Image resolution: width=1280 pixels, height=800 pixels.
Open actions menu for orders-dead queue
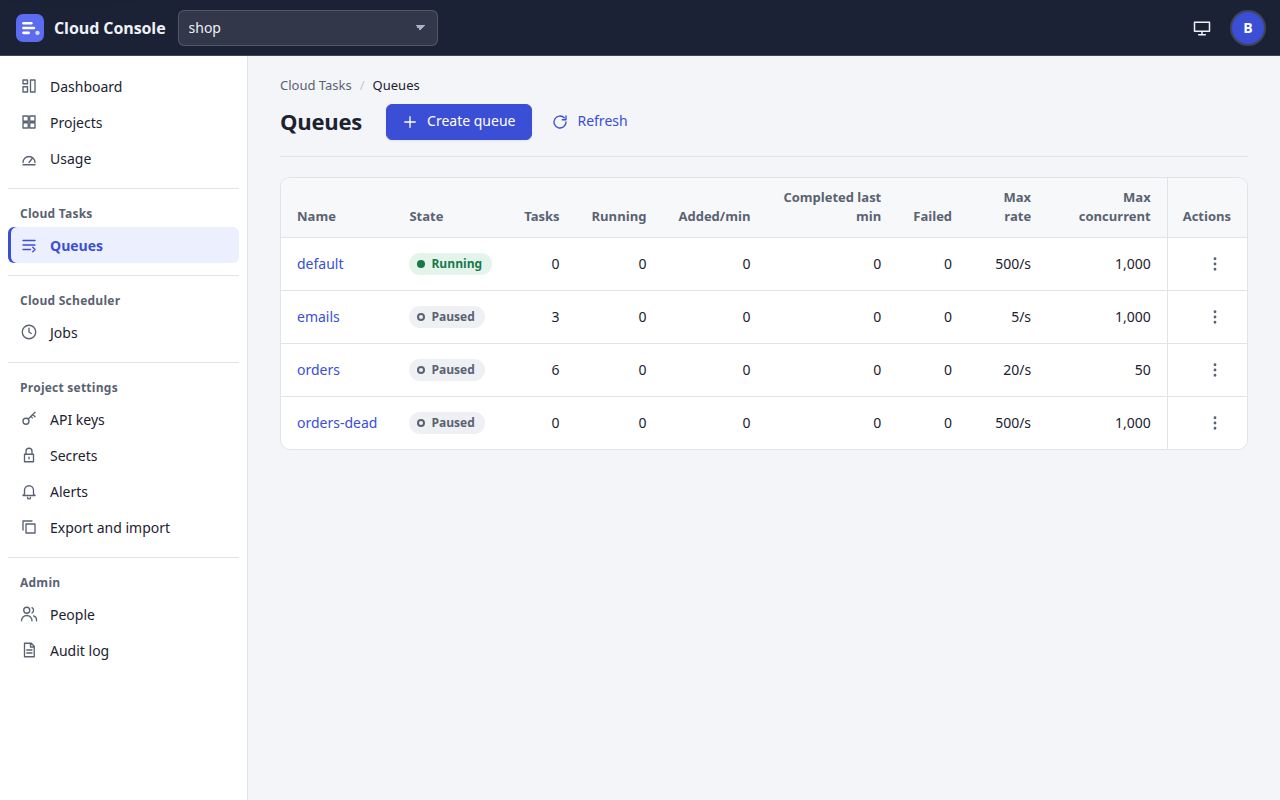tap(1215, 423)
